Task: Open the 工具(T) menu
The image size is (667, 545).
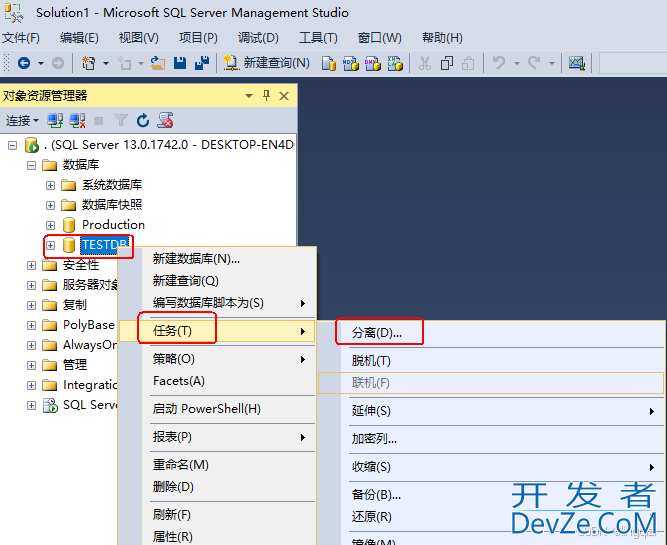Action: click(x=318, y=38)
